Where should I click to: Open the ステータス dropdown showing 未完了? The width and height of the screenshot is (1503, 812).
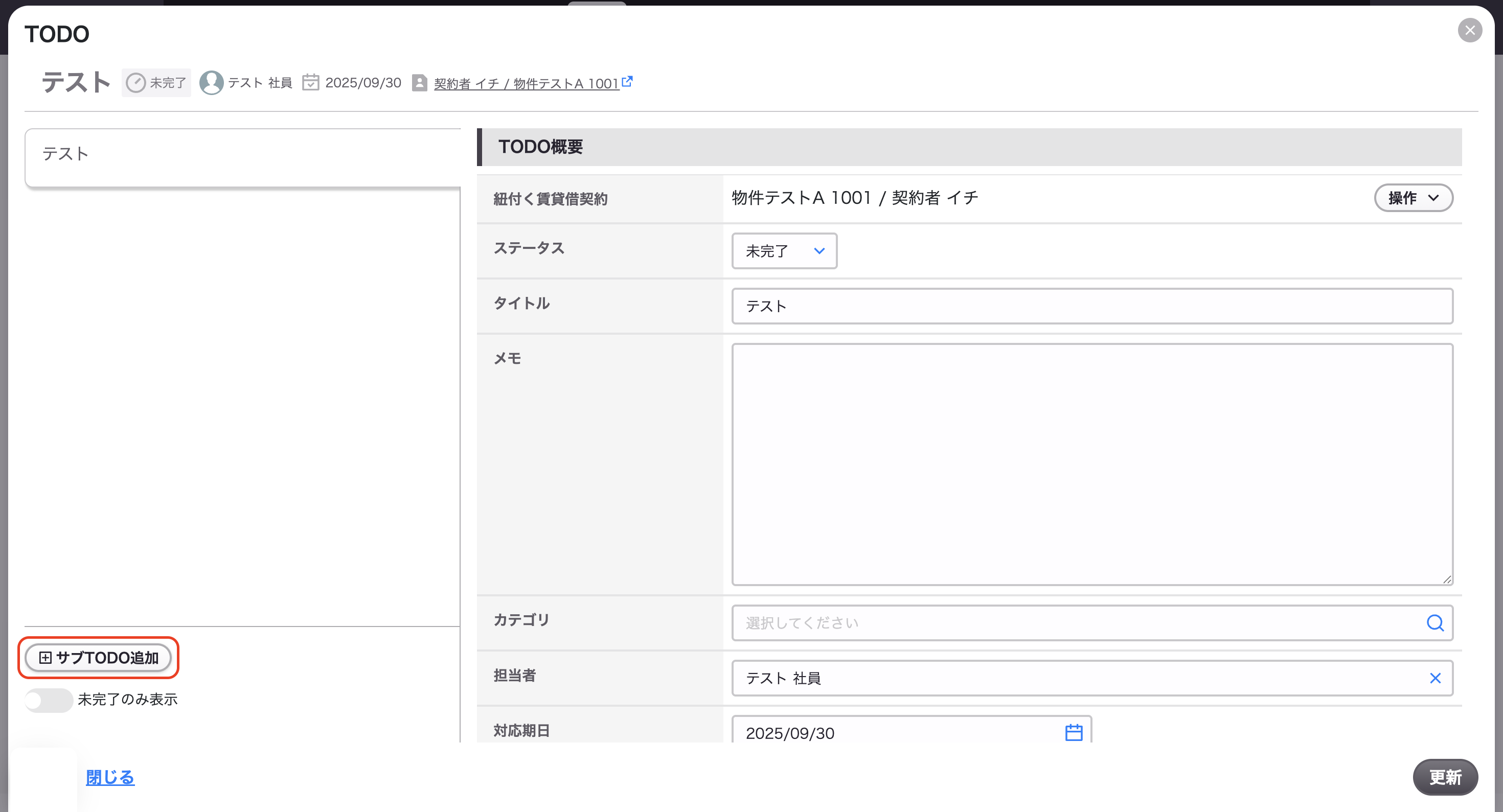(784, 251)
